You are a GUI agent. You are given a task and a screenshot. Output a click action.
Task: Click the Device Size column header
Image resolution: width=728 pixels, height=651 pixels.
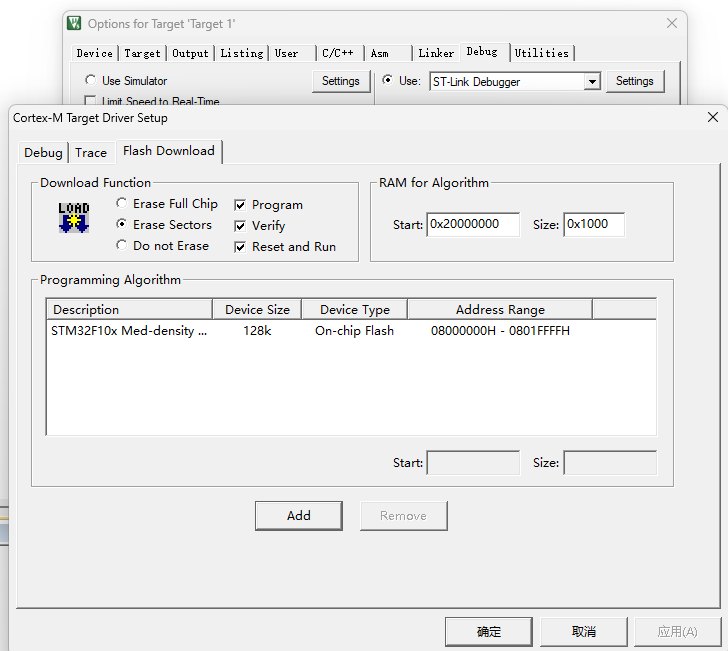point(257,310)
